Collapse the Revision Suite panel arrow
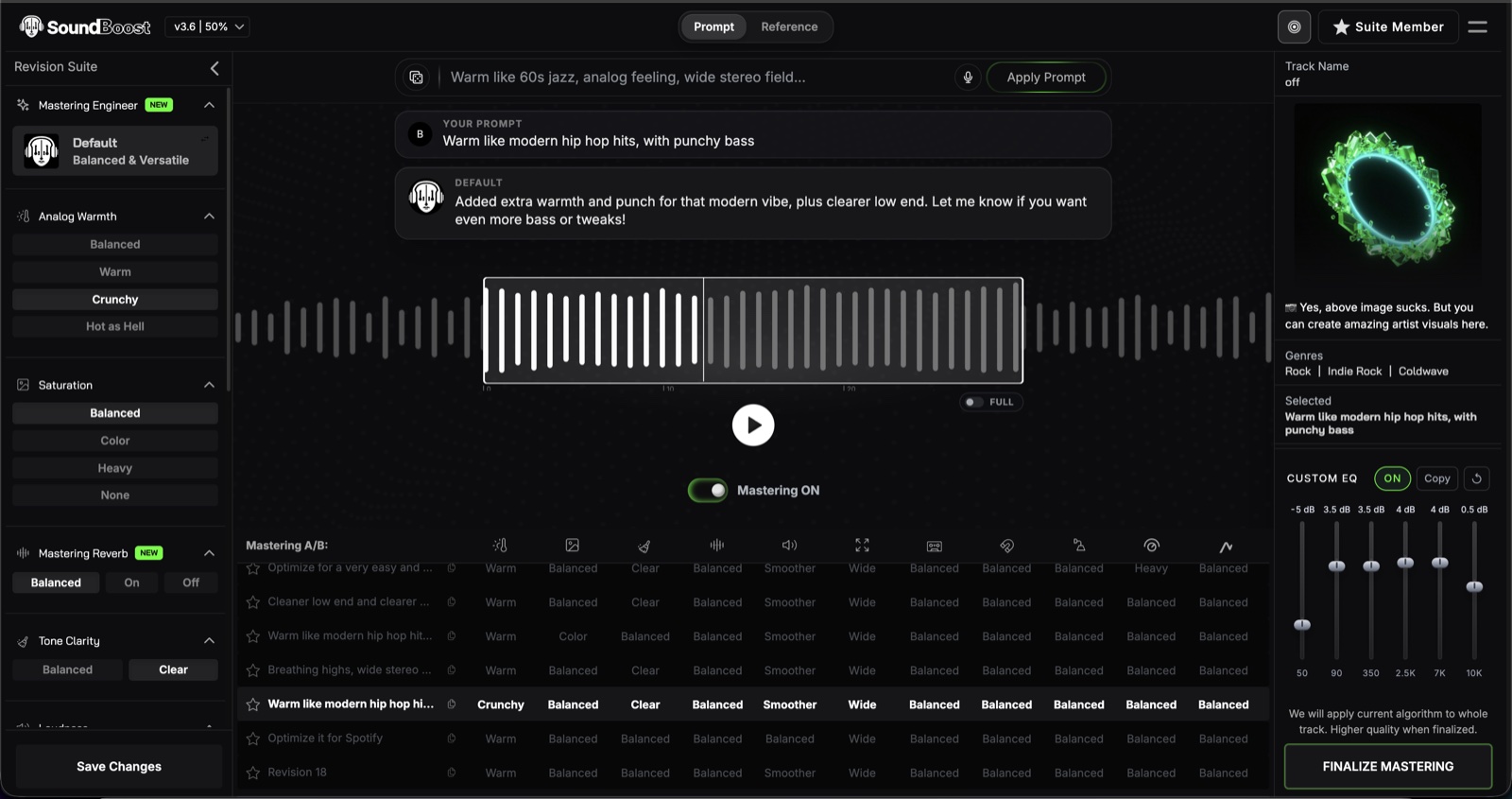The width and height of the screenshot is (1512, 799). click(x=215, y=68)
